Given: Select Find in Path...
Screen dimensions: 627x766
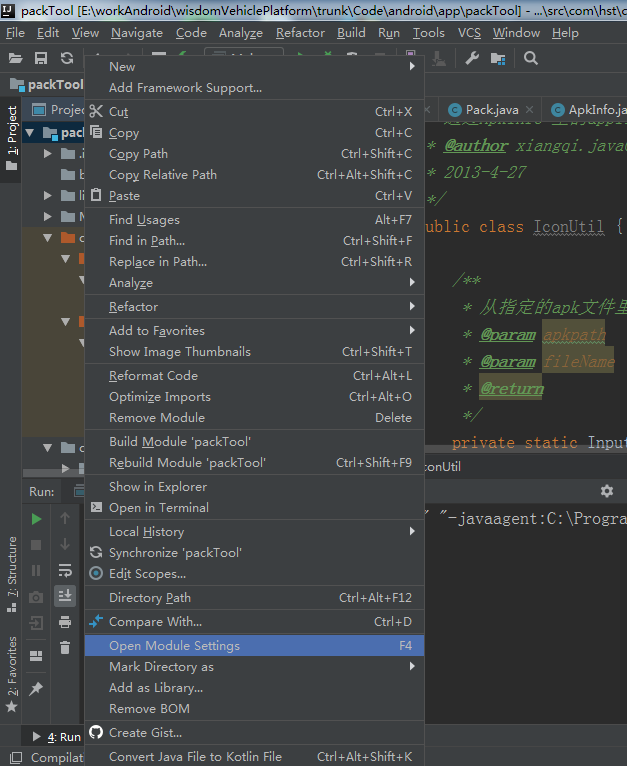Looking at the screenshot, I should (254, 241).
